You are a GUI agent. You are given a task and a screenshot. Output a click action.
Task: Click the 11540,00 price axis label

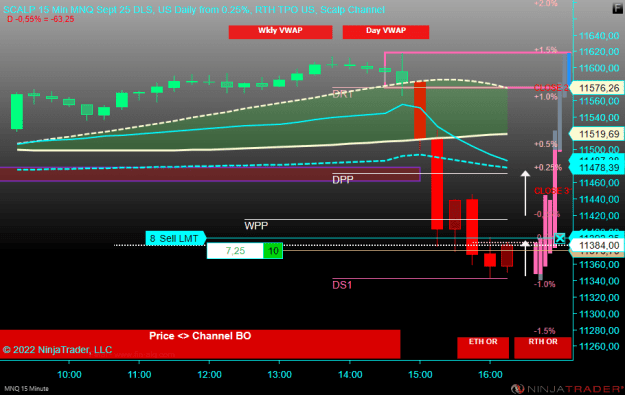pyautogui.click(x=599, y=118)
